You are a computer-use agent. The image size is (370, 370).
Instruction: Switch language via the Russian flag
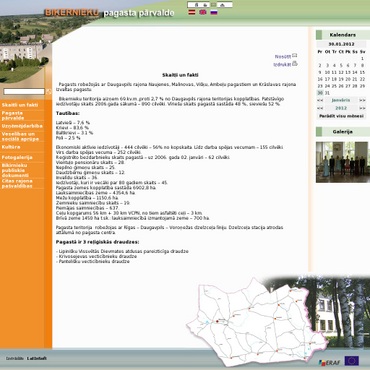pyautogui.click(x=214, y=12)
